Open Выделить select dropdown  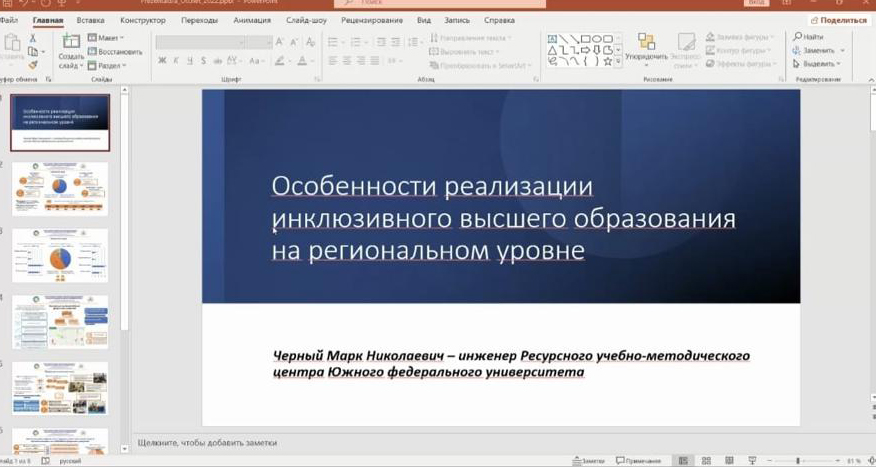[817, 64]
